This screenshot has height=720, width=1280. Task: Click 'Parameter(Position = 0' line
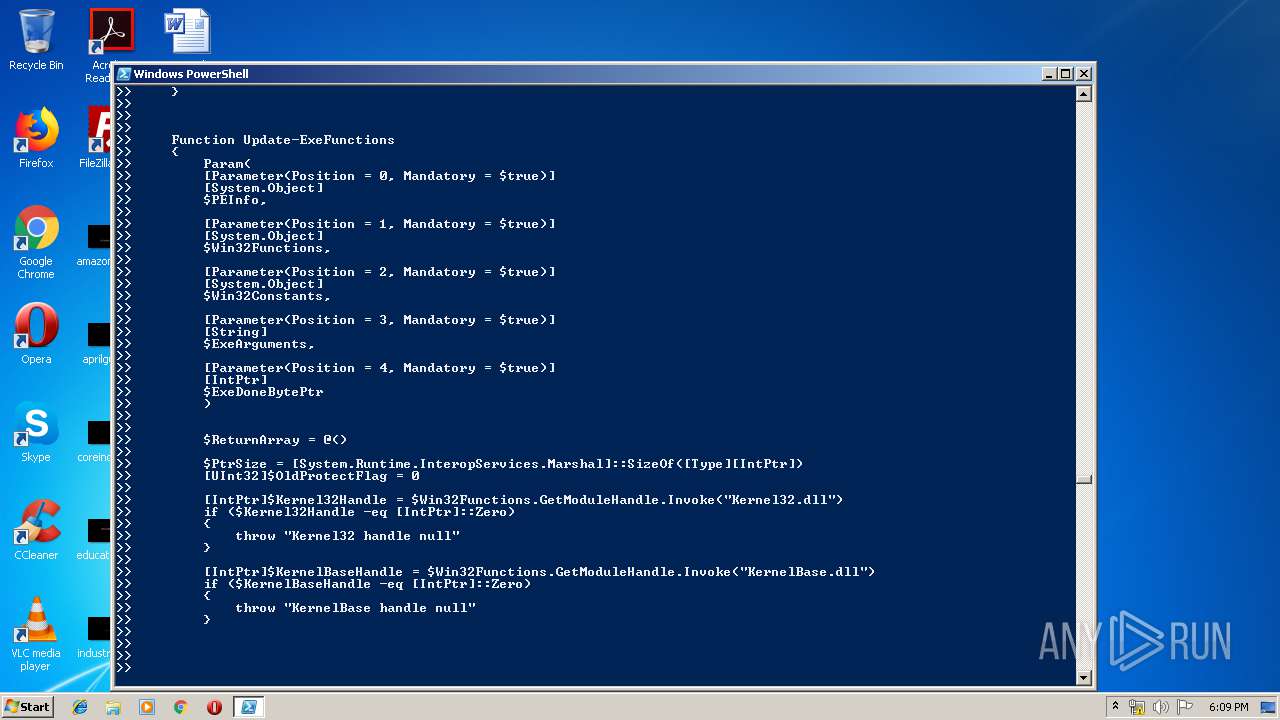(x=379, y=176)
